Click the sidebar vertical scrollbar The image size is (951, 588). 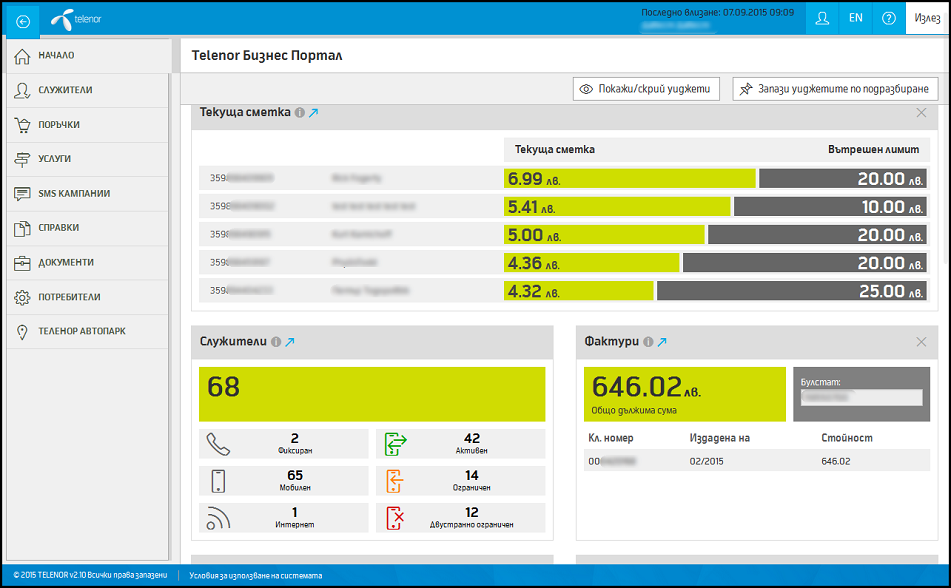click(x=170, y=316)
